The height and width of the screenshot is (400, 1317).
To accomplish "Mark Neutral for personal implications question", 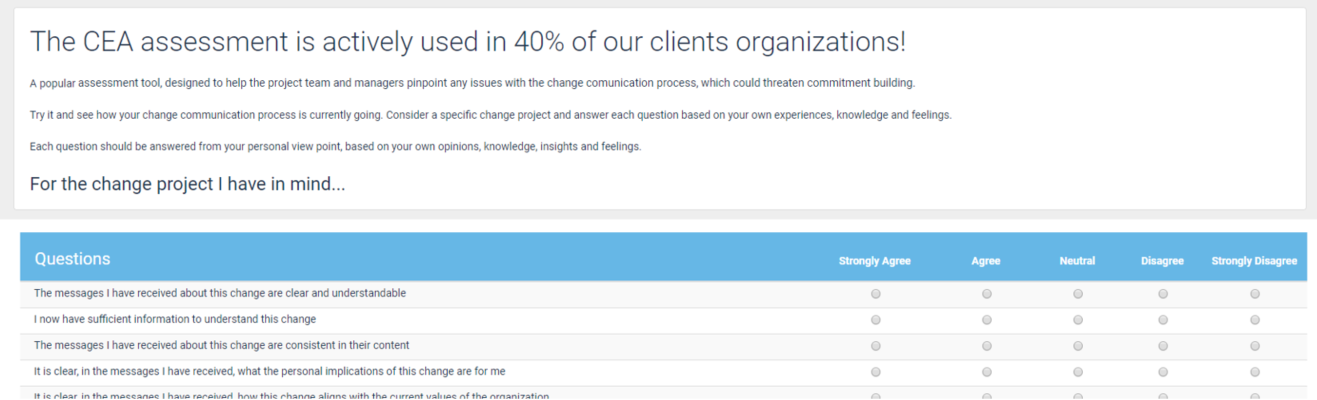I will (x=1078, y=372).
